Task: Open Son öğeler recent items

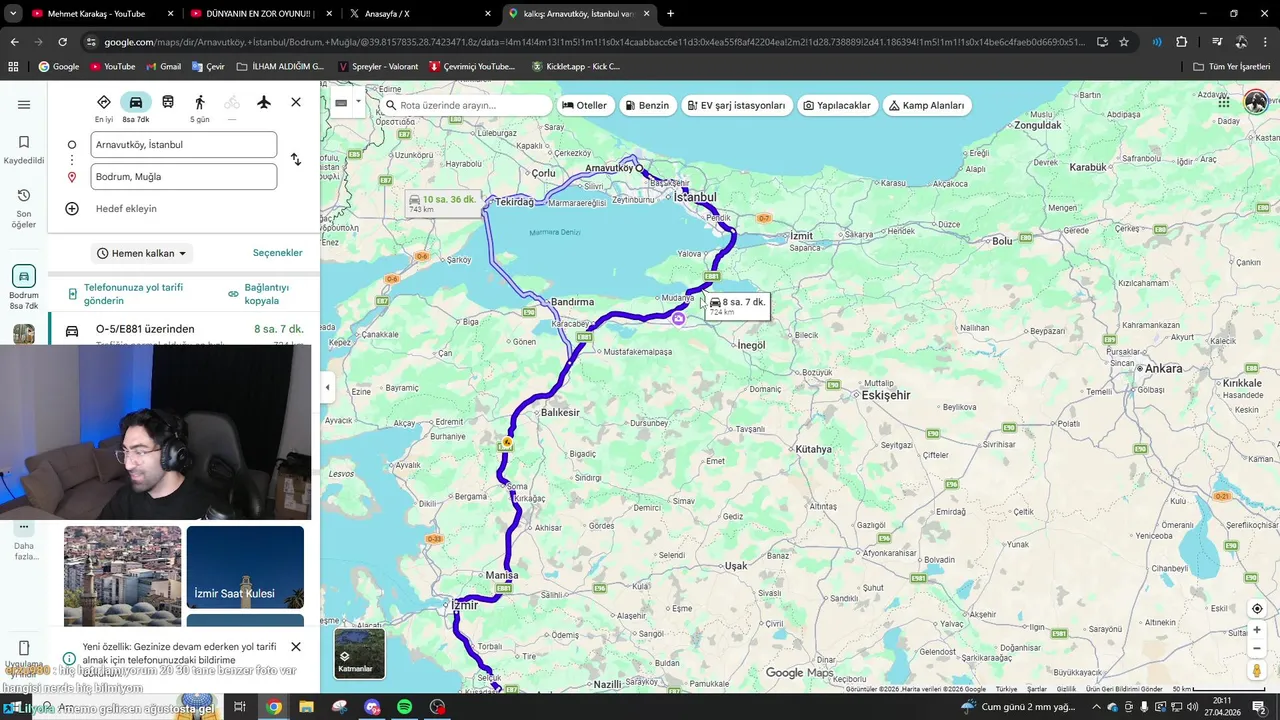Action: tap(24, 208)
